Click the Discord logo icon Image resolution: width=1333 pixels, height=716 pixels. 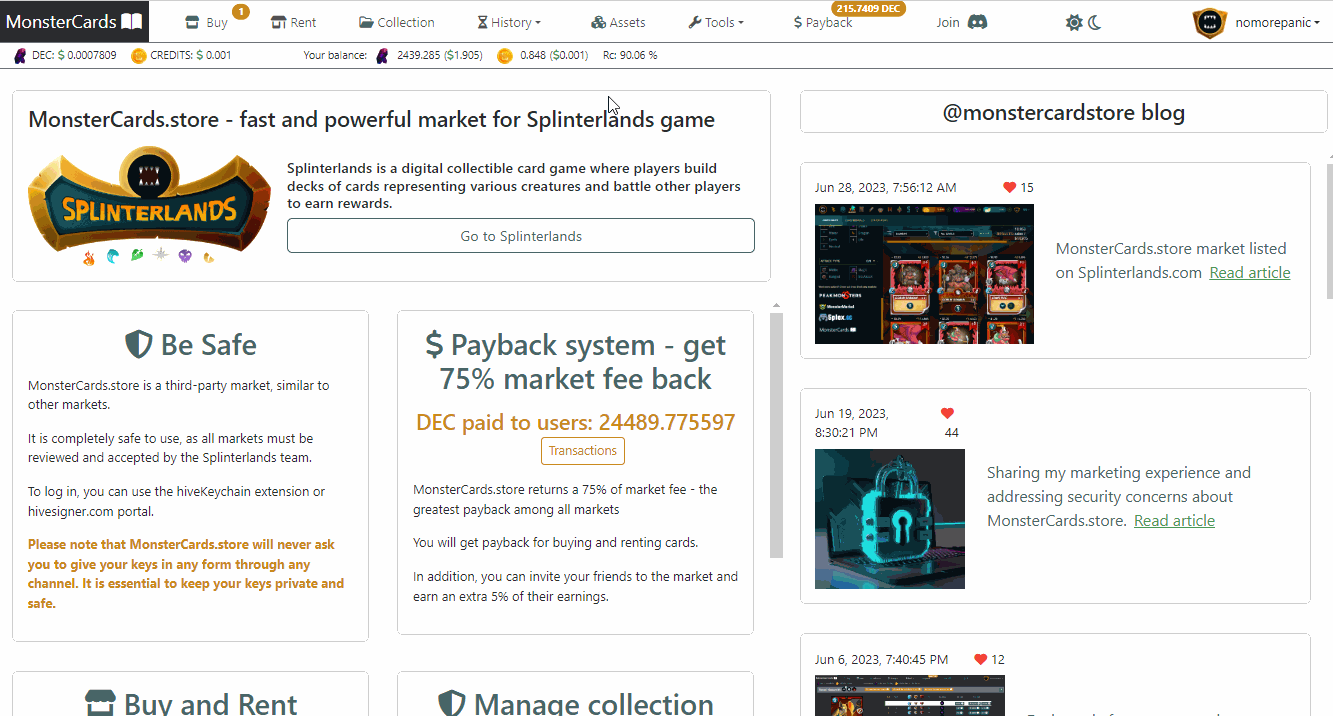pos(977,22)
